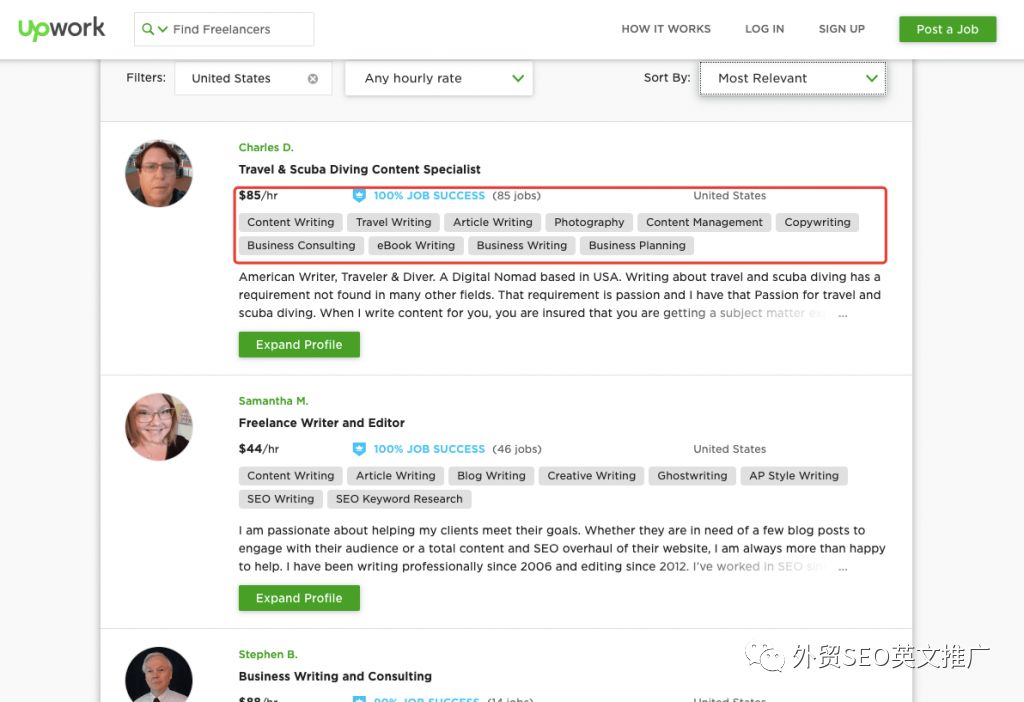Screen dimensions: 1024x702
Task: Select the Blog Writing skill tag
Action: point(491,475)
